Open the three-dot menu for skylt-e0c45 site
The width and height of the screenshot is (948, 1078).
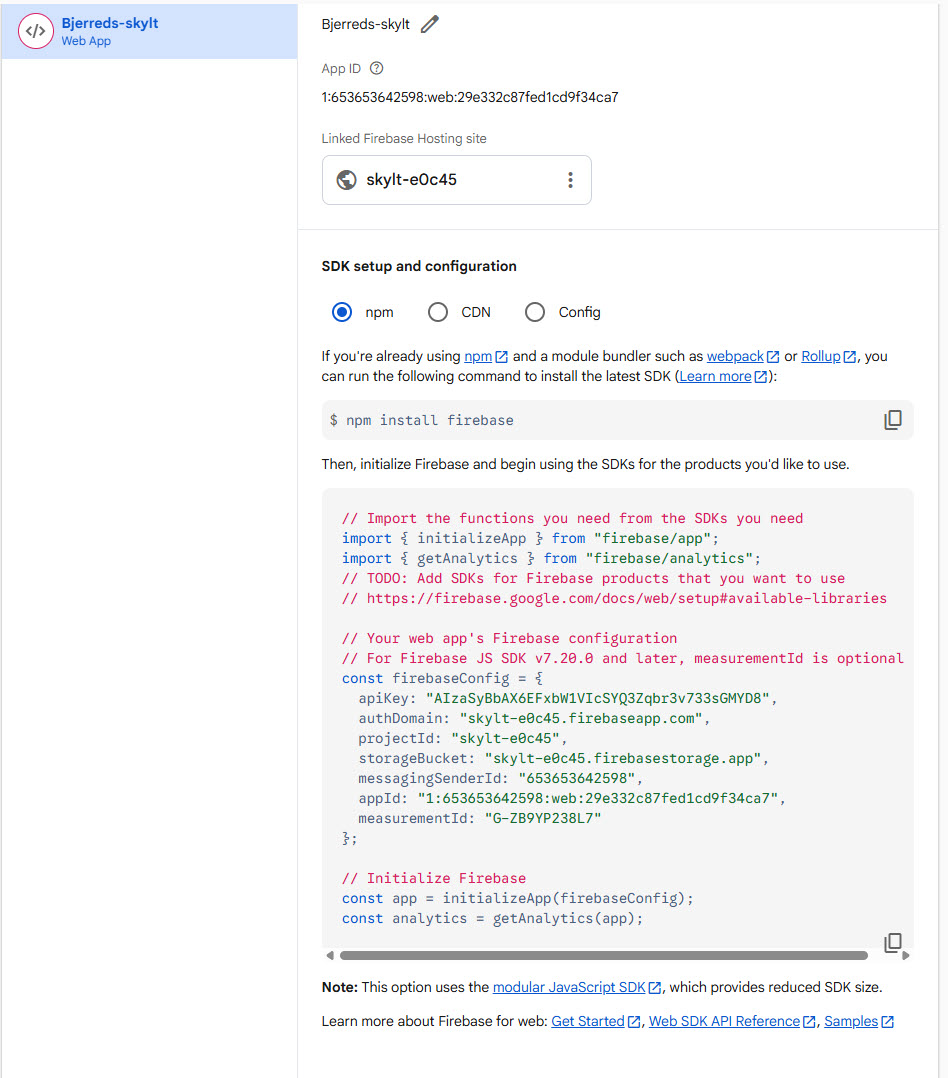570,180
